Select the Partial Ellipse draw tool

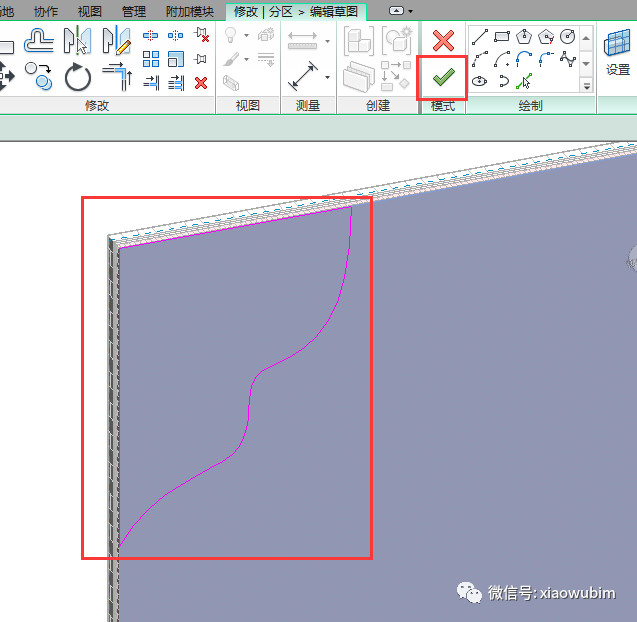[503, 81]
